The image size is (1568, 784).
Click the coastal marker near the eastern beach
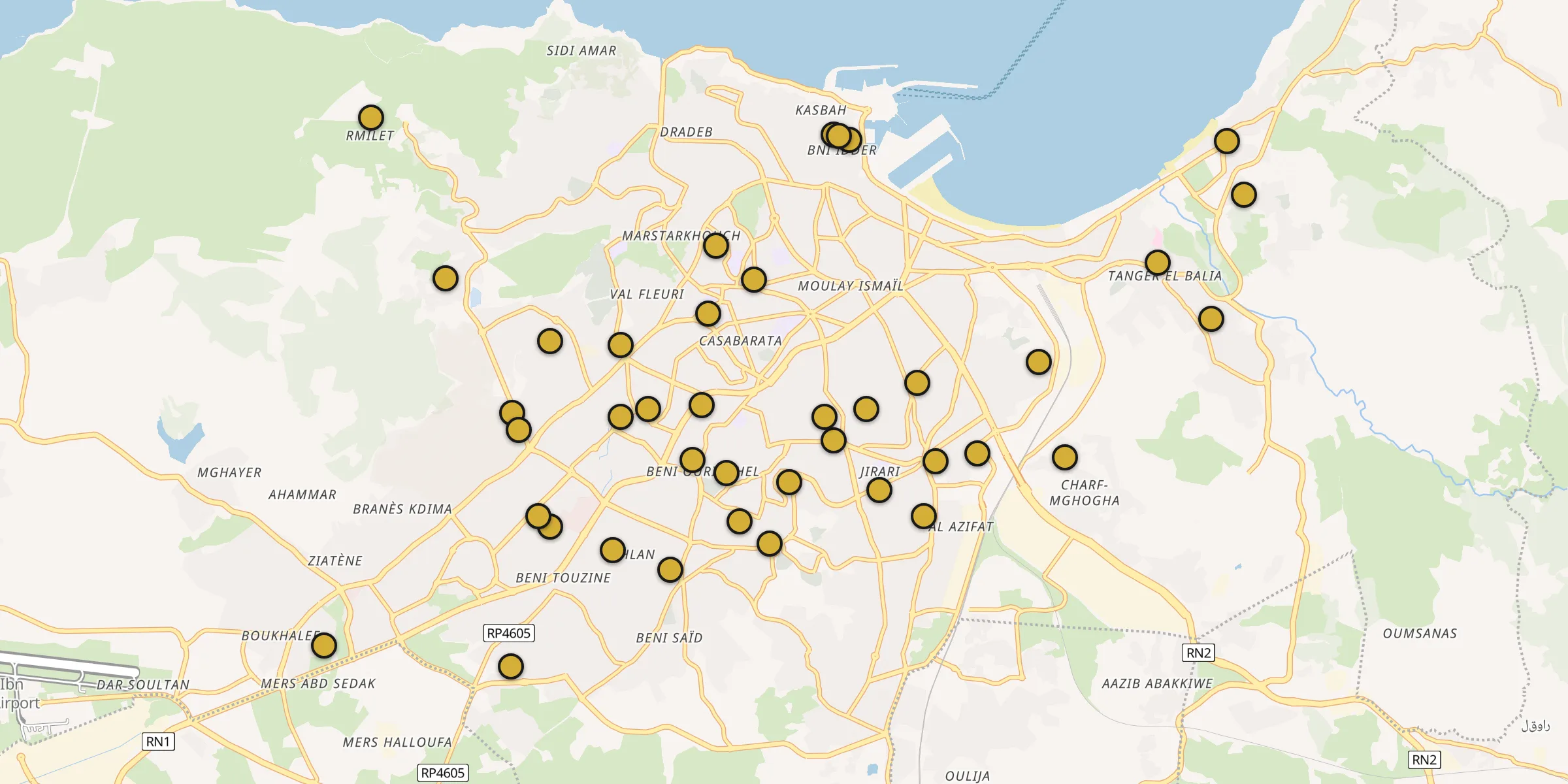[x=1227, y=141]
